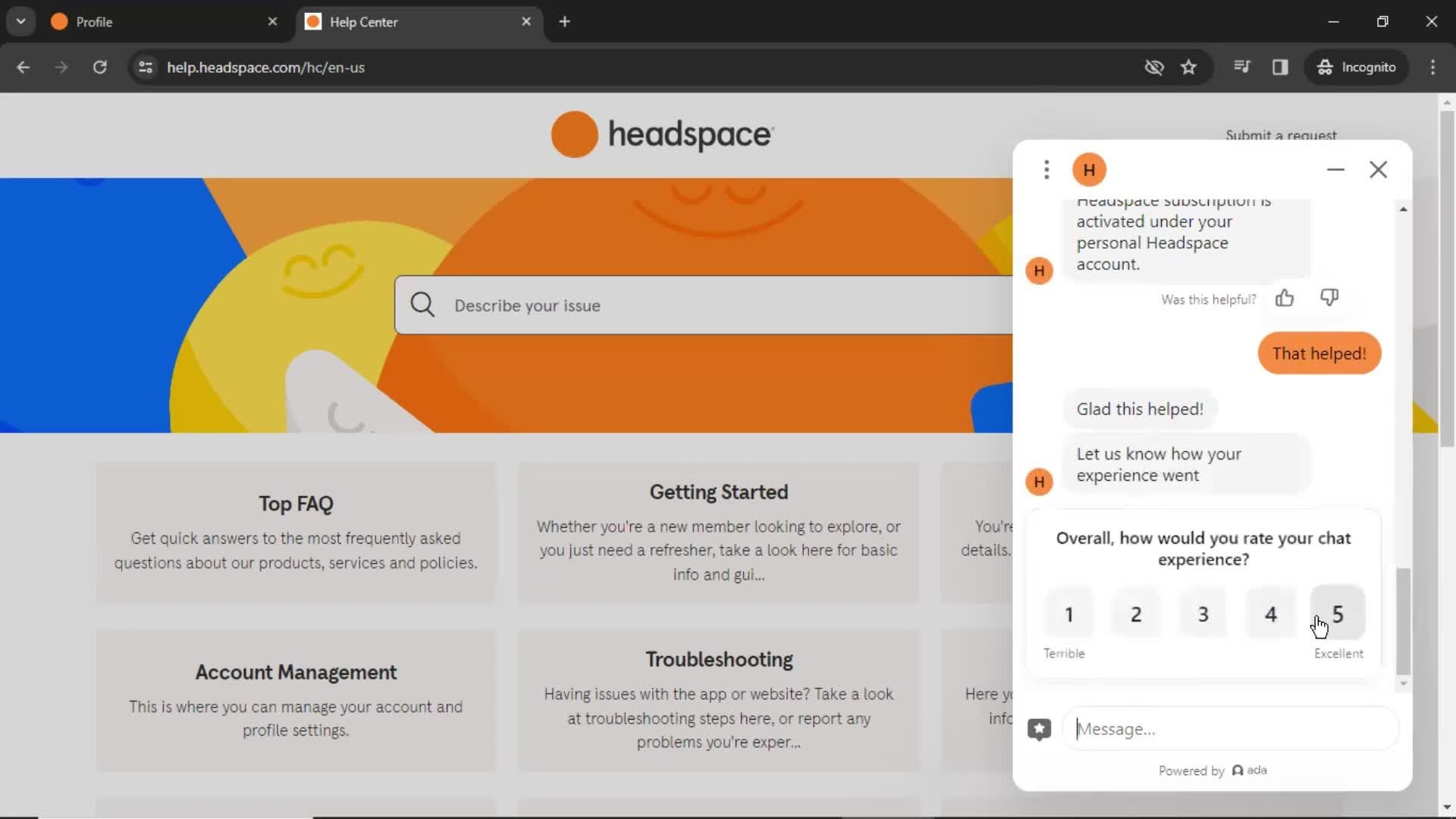Image resolution: width=1456 pixels, height=819 pixels.
Task: Click the Incognito indicator button
Action: 1356,67
